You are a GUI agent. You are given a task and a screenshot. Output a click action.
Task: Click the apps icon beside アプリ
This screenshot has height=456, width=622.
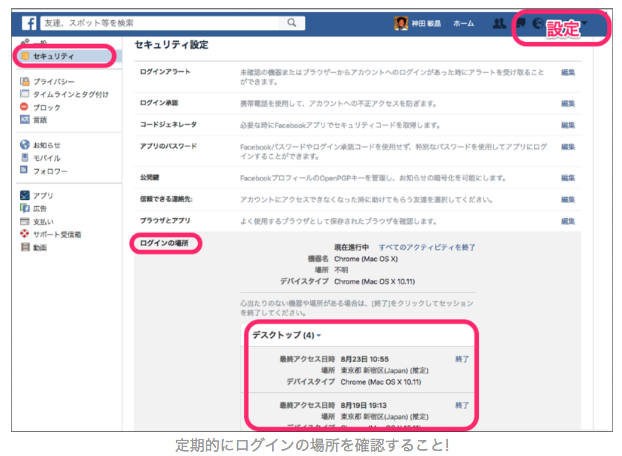[25, 195]
